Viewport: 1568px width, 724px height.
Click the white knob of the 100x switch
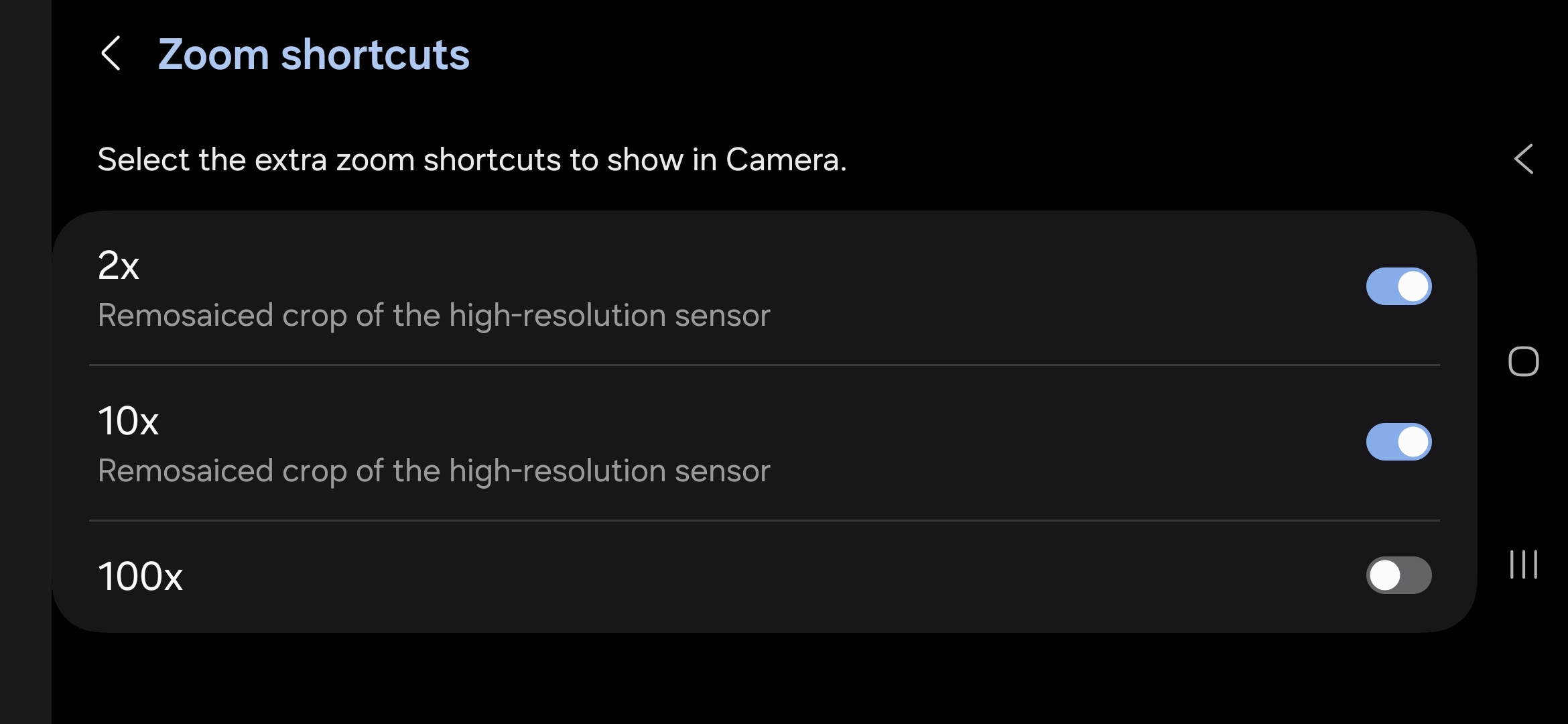pyautogui.click(x=1384, y=575)
